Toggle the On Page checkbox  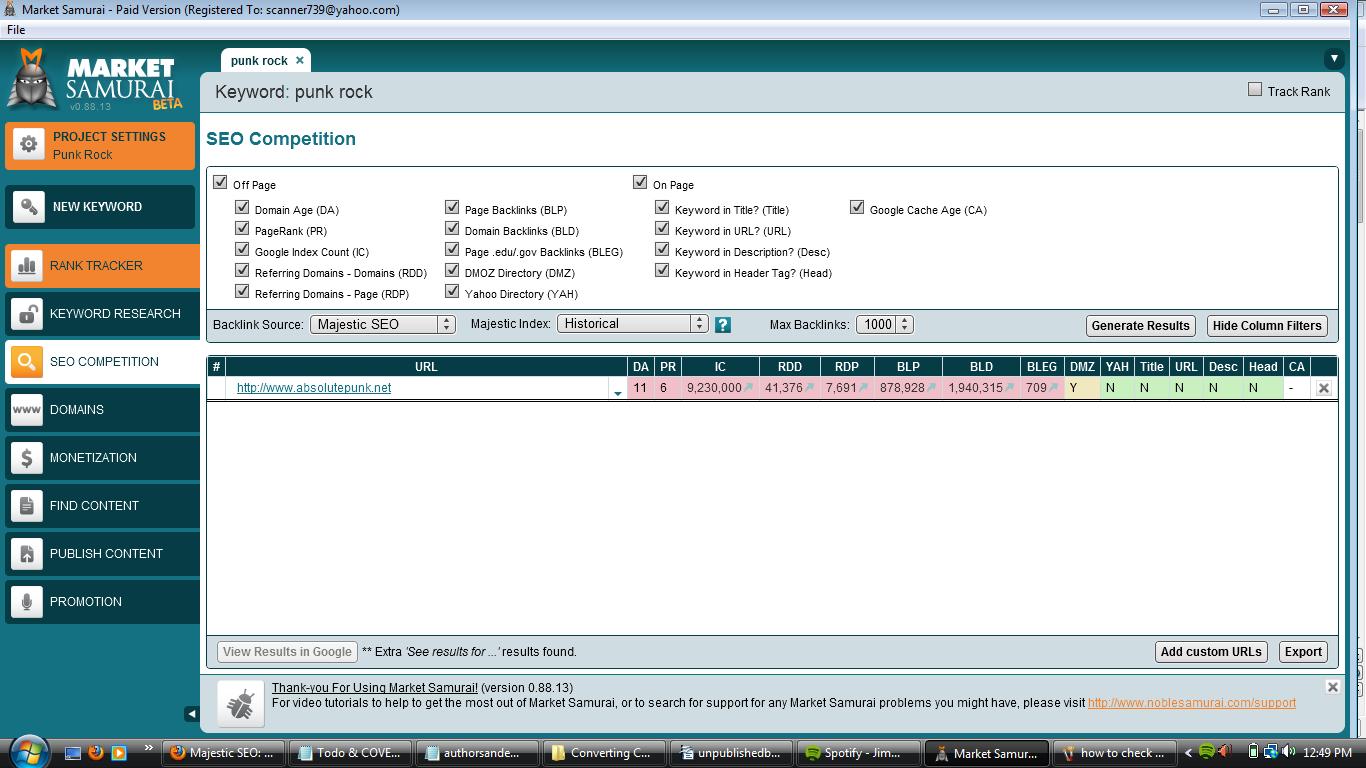[640, 182]
